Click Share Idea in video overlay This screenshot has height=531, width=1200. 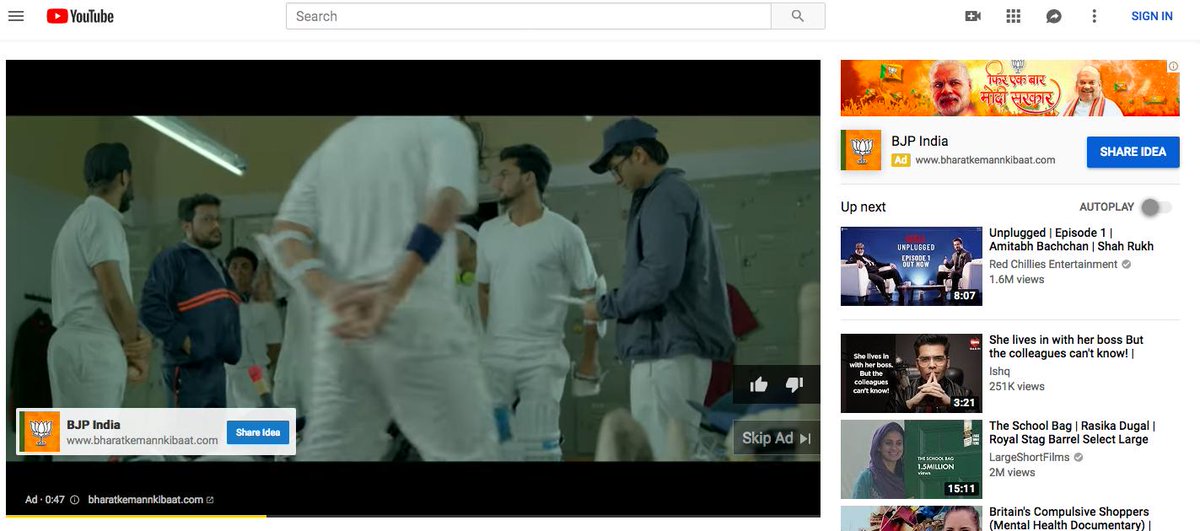point(258,432)
